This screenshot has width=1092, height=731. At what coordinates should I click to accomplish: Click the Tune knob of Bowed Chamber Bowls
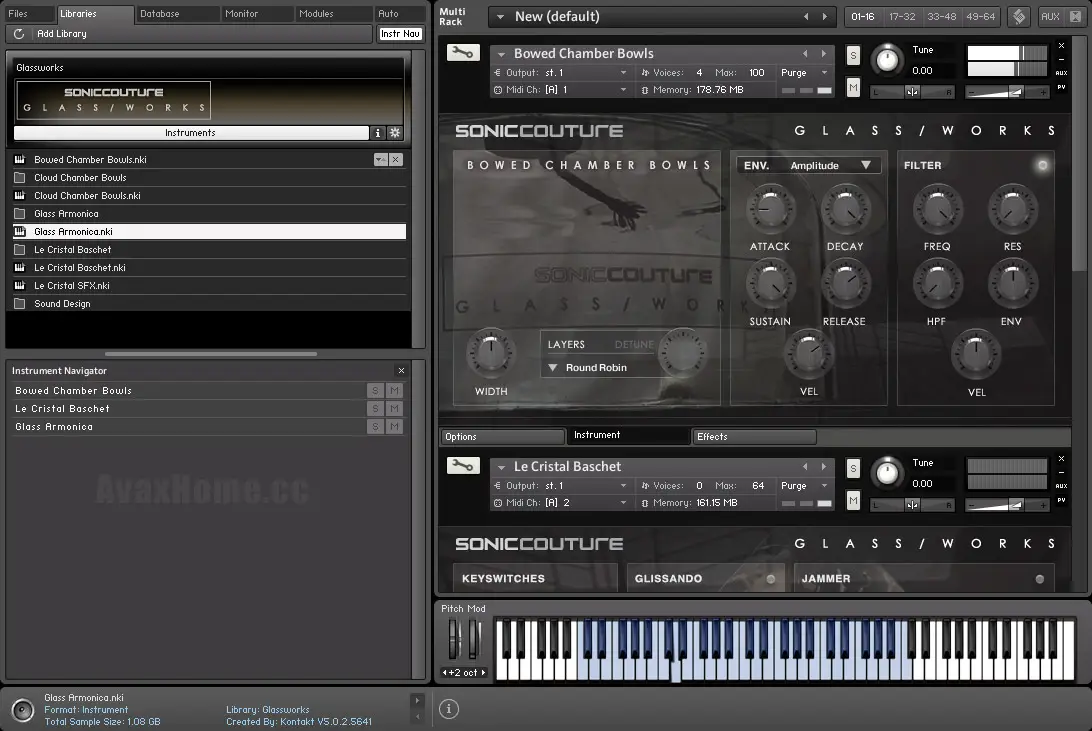point(887,60)
